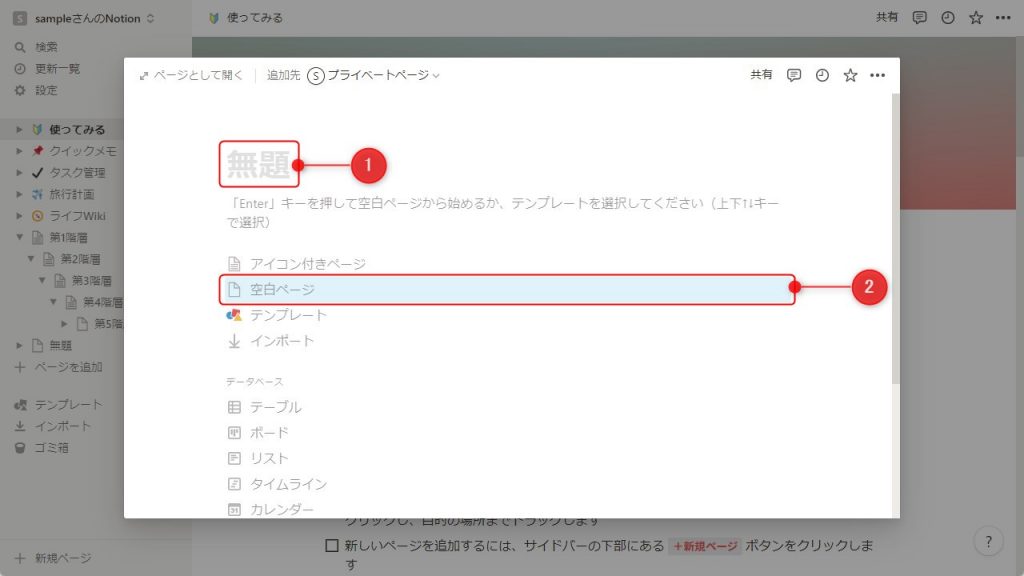Click the リスト list icon
Viewport: 1024px width, 576px height.
[234, 458]
